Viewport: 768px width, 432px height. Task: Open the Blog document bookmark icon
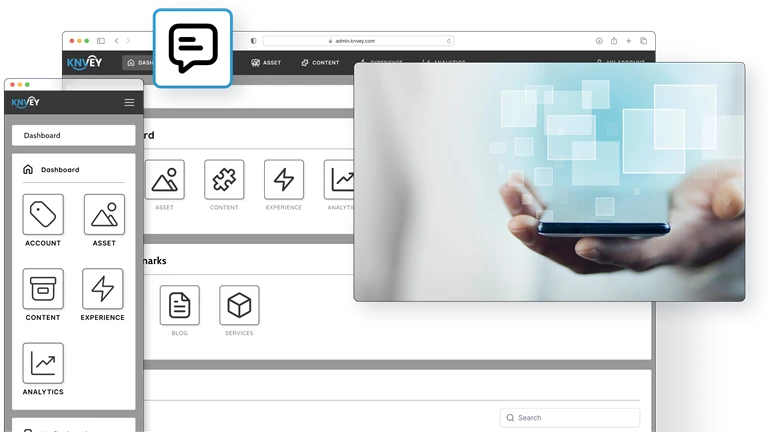(180, 306)
